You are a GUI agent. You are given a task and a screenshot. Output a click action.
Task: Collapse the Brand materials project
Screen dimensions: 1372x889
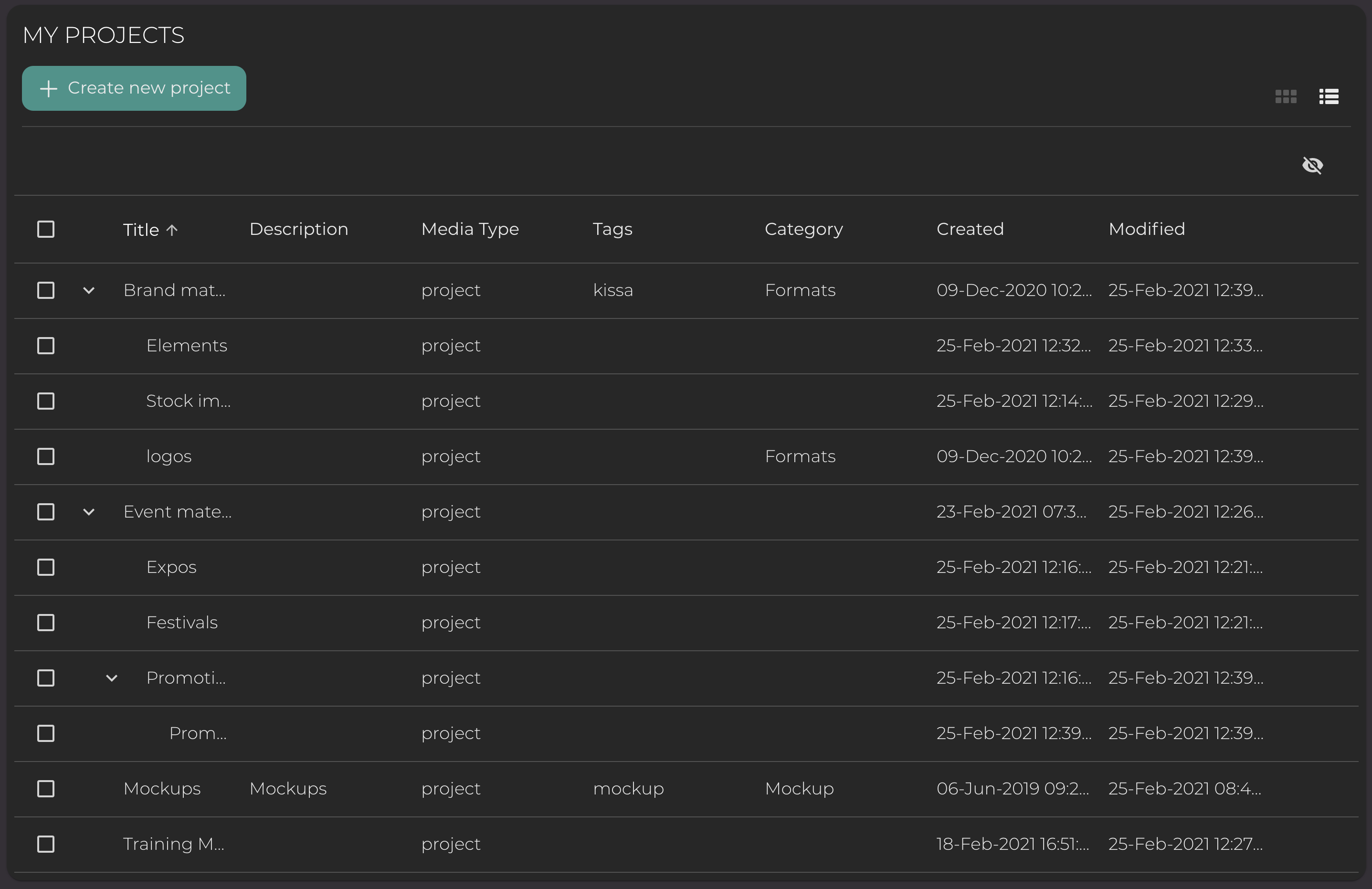click(89, 291)
